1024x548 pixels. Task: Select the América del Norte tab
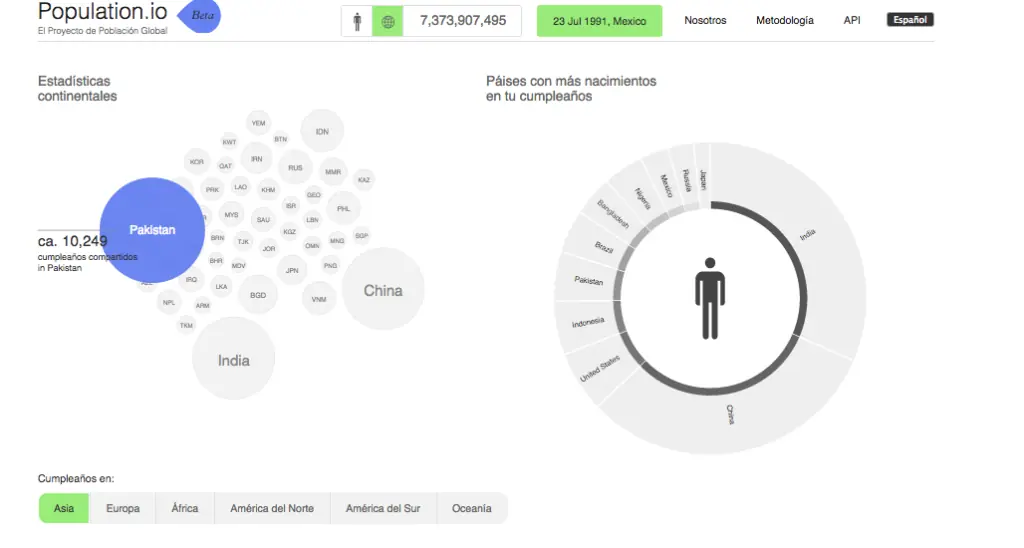click(272, 508)
